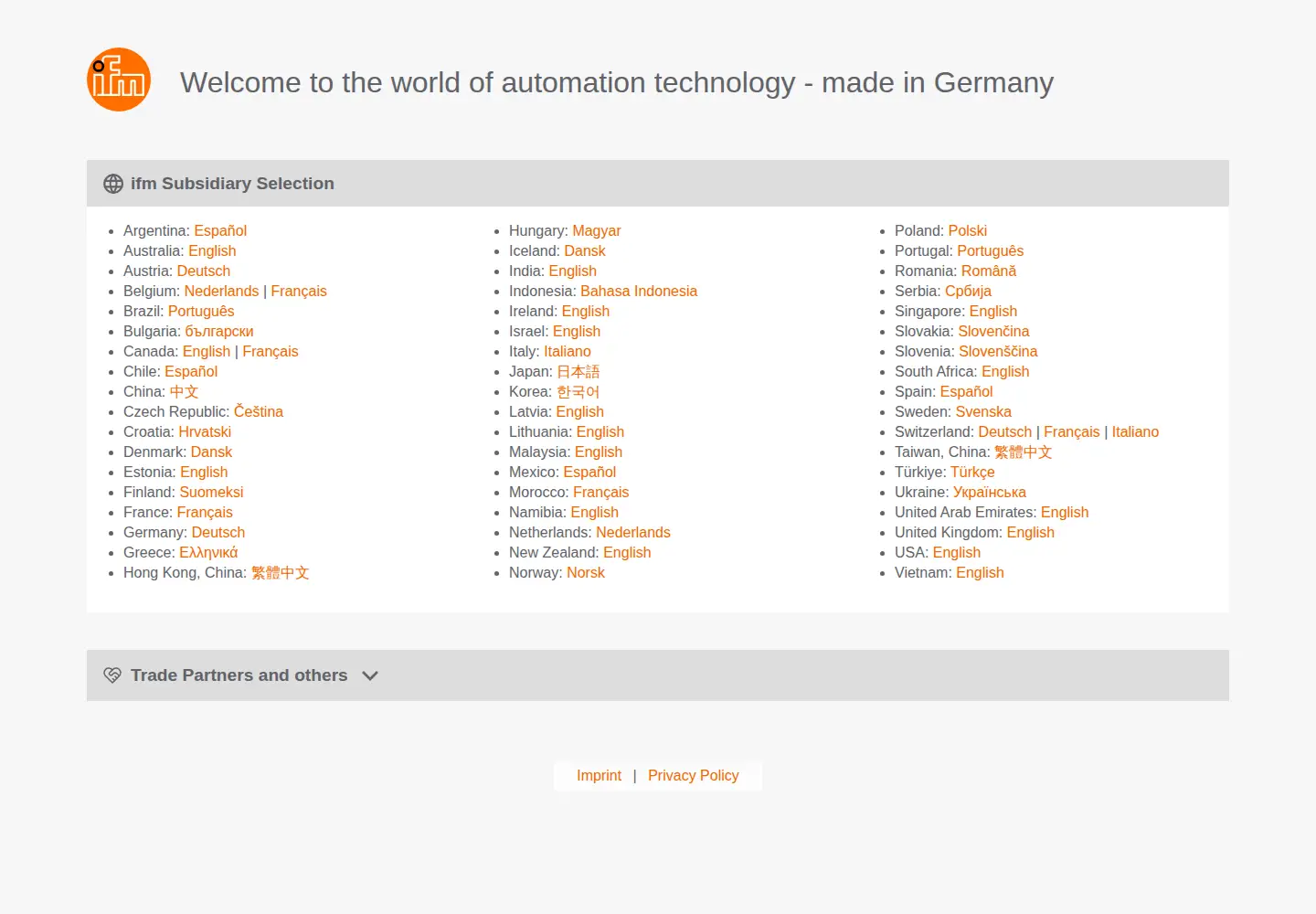Open the Ελληνικά link for Greece
This screenshot has height=914, width=1316.
[208, 552]
